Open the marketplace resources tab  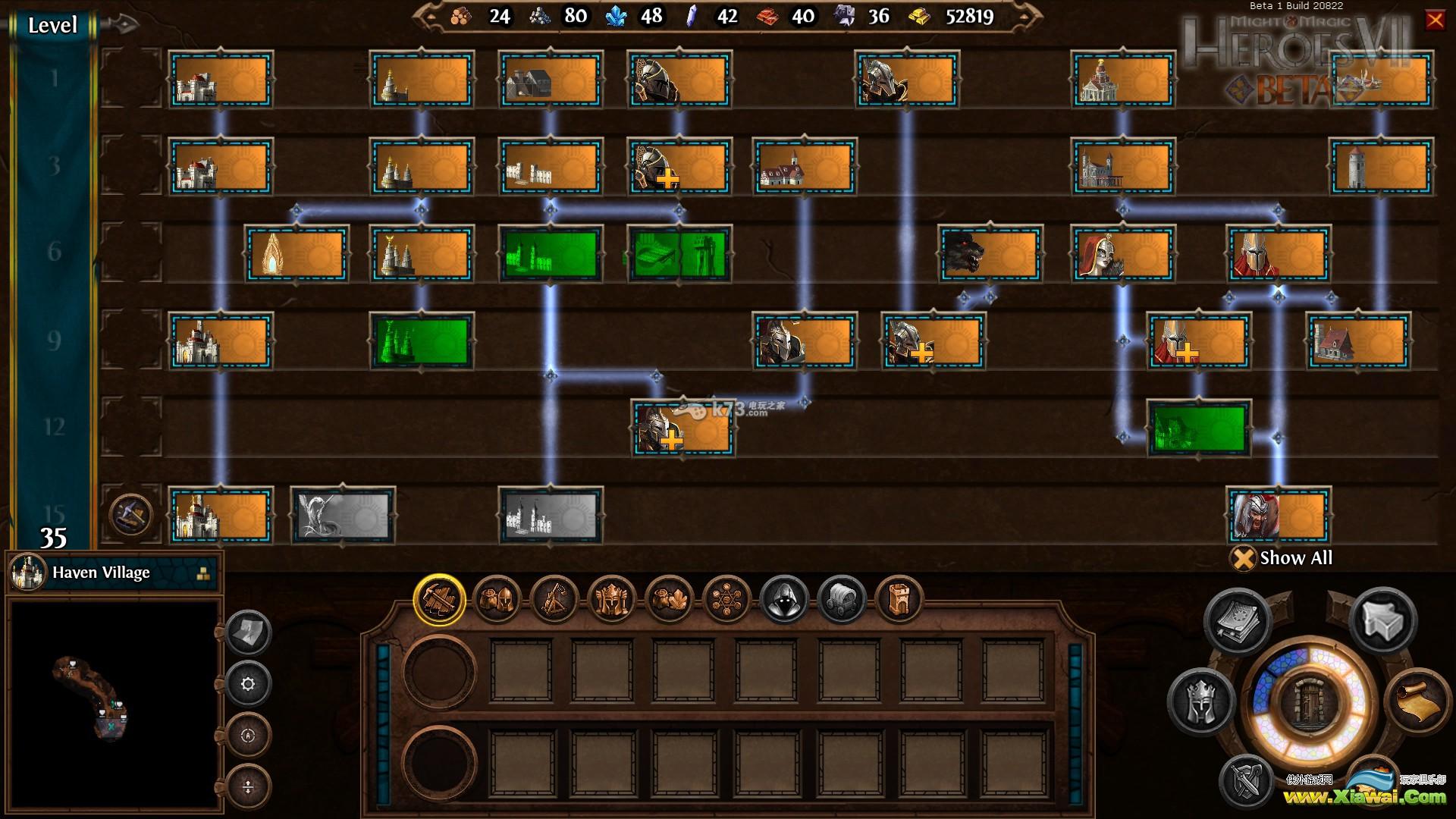coord(670,600)
